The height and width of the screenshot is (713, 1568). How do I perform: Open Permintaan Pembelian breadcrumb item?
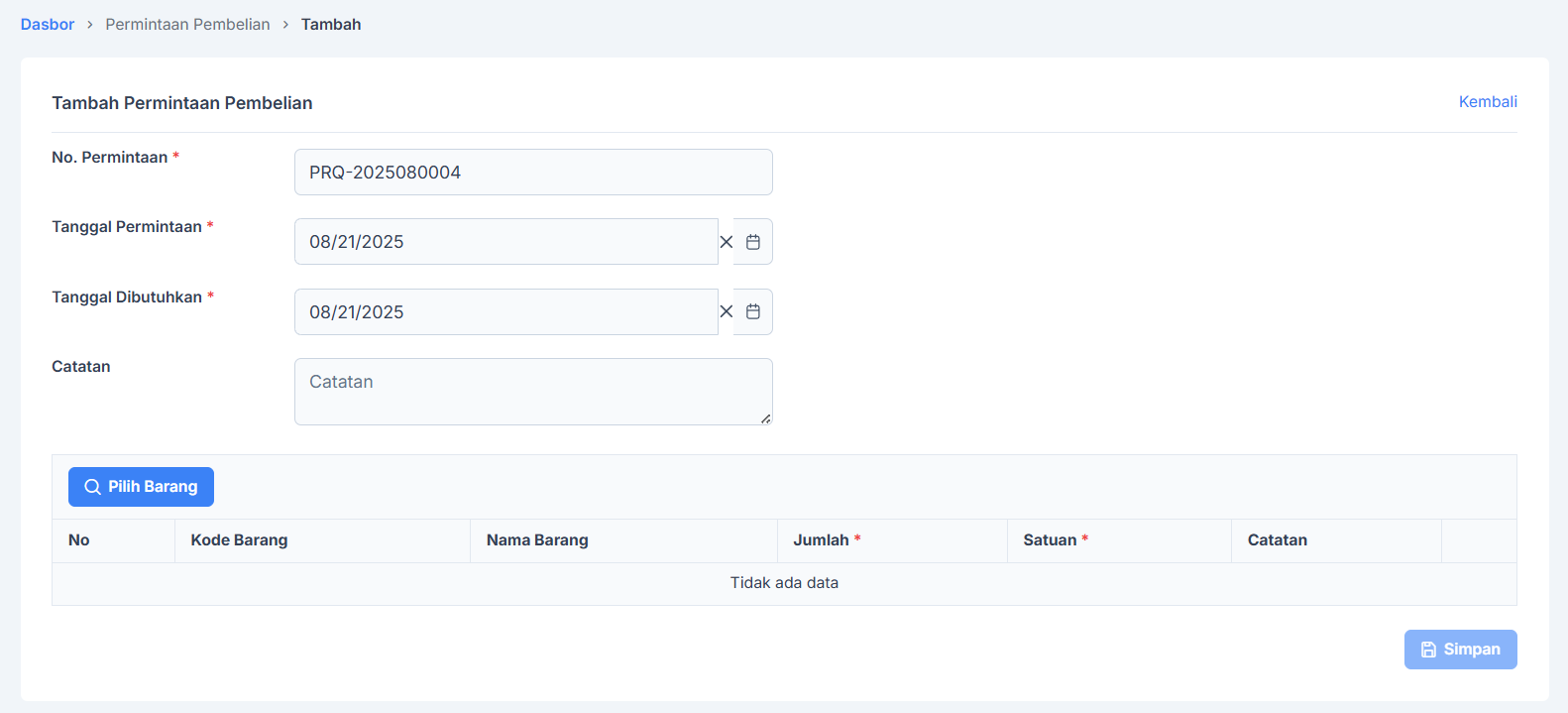point(187,25)
